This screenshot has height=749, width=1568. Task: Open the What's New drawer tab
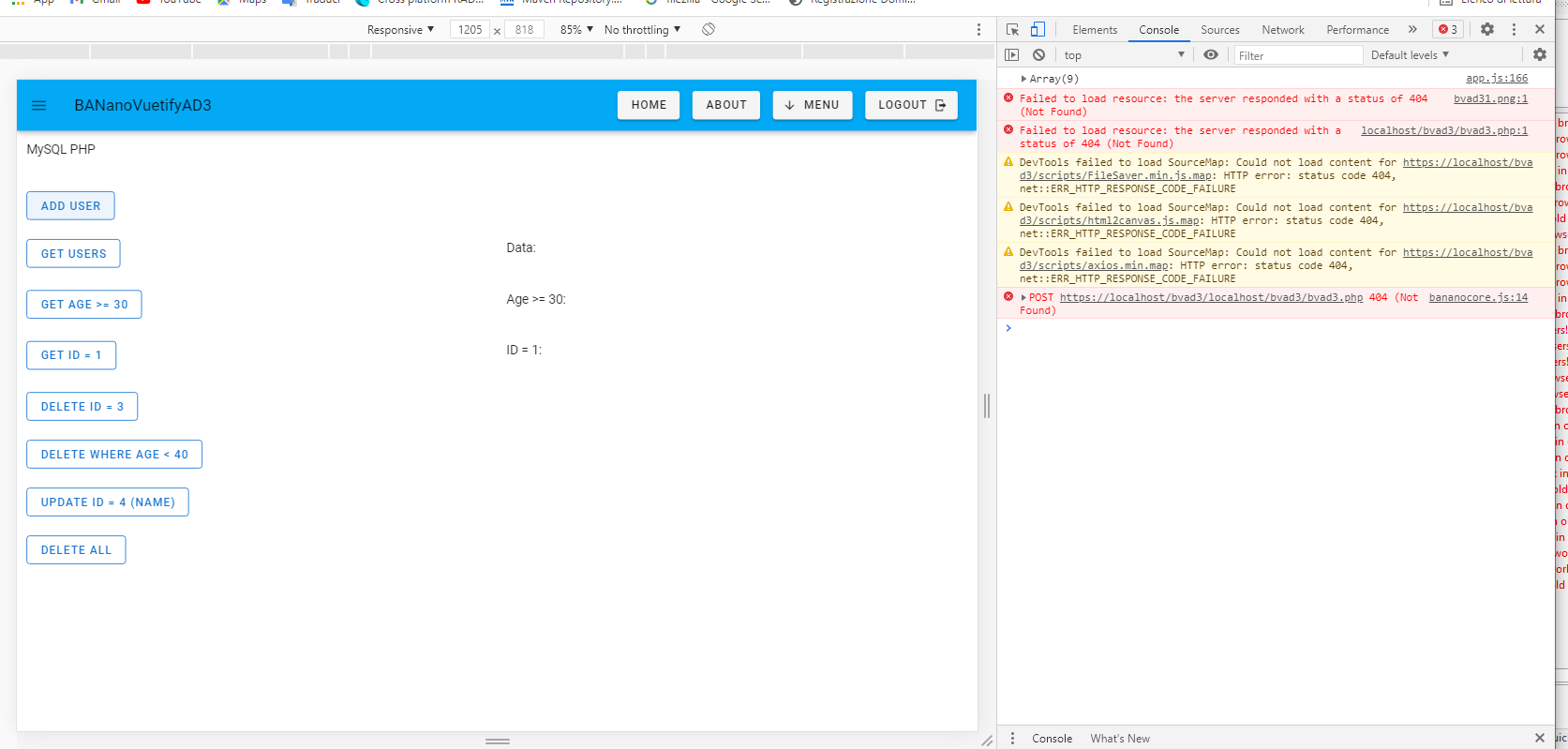[x=1120, y=739]
